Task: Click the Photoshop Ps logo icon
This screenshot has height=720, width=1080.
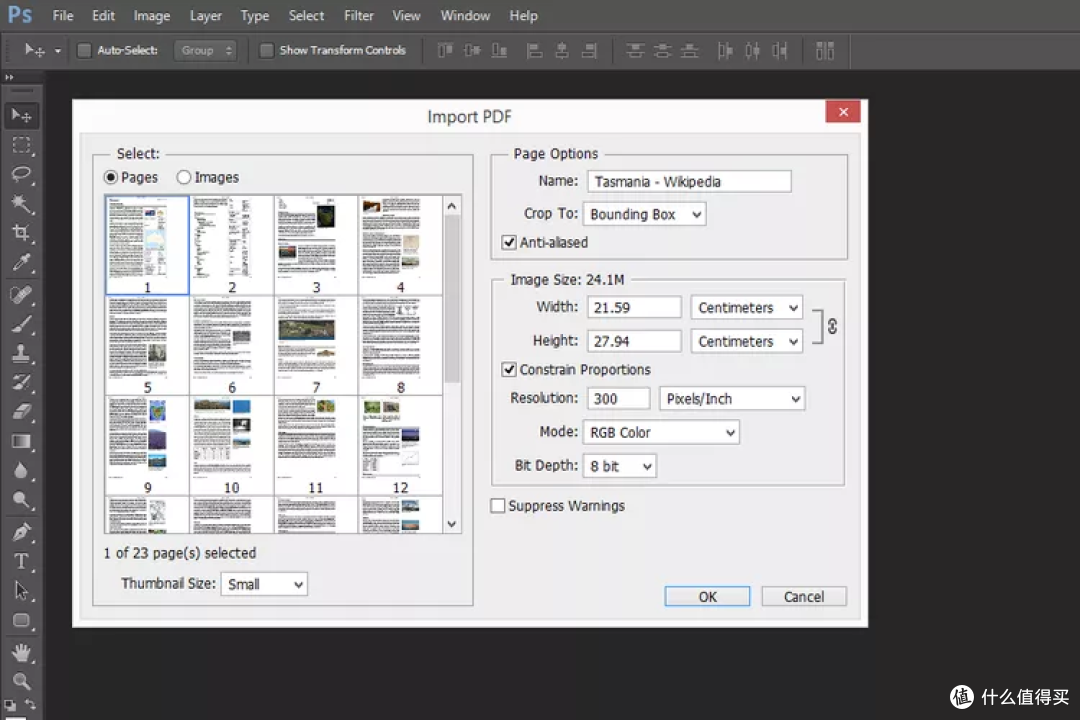Action: [x=19, y=14]
